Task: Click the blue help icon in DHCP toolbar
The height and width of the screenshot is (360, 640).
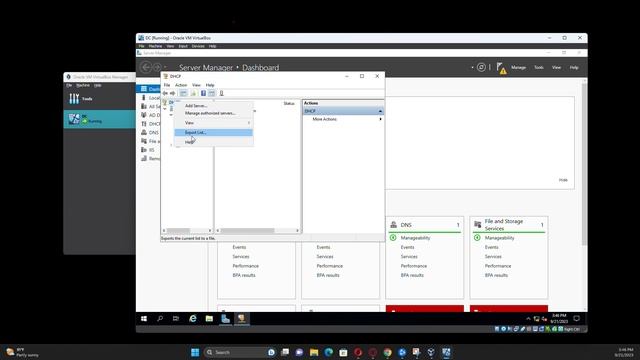Action: (203, 93)
